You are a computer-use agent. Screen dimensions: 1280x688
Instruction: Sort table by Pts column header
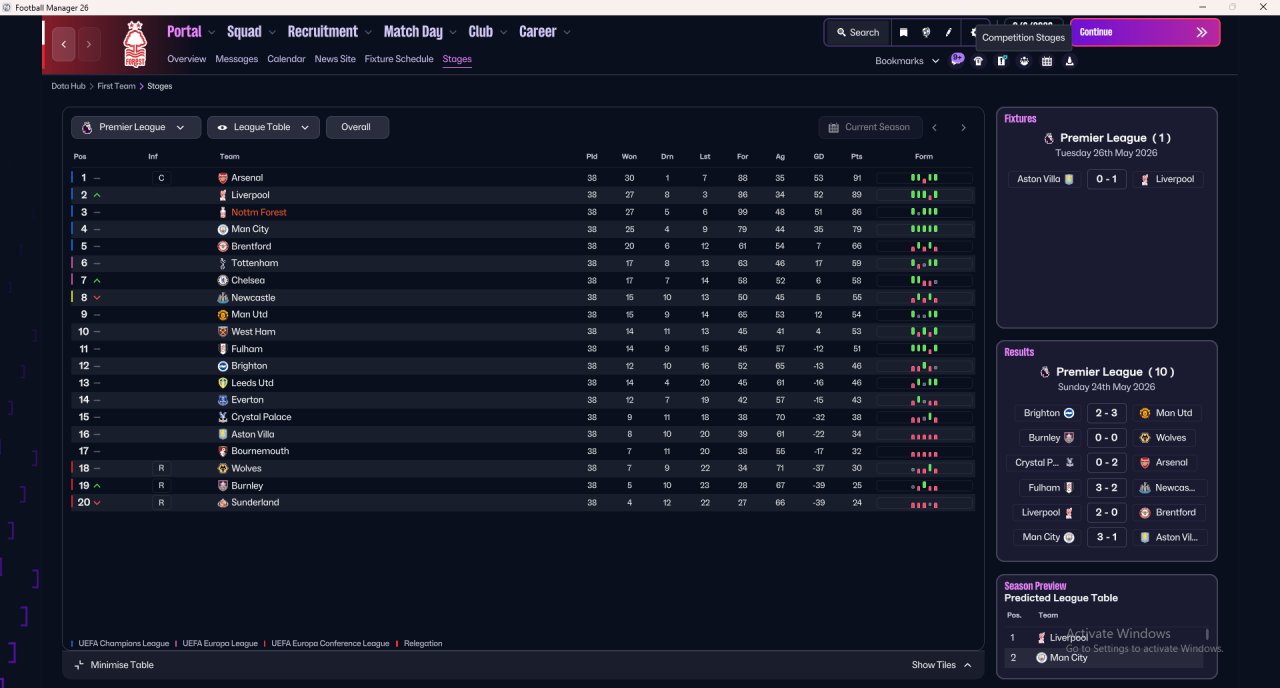856,156
